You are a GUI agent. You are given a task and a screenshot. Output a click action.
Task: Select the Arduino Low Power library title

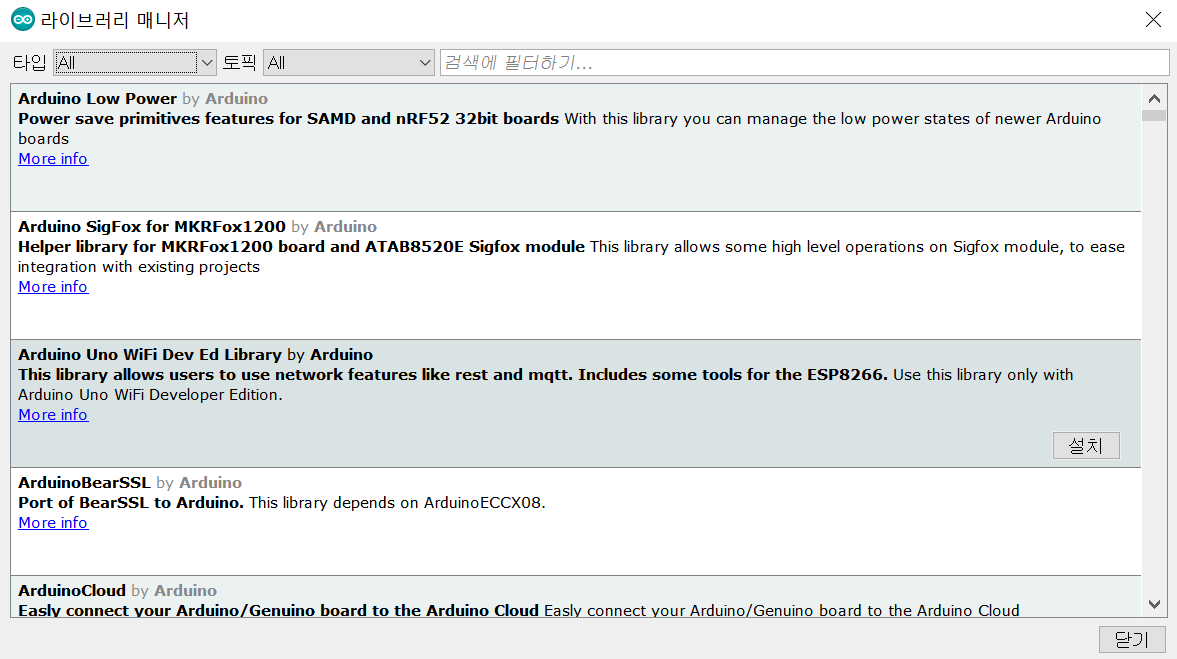point(98,98)
